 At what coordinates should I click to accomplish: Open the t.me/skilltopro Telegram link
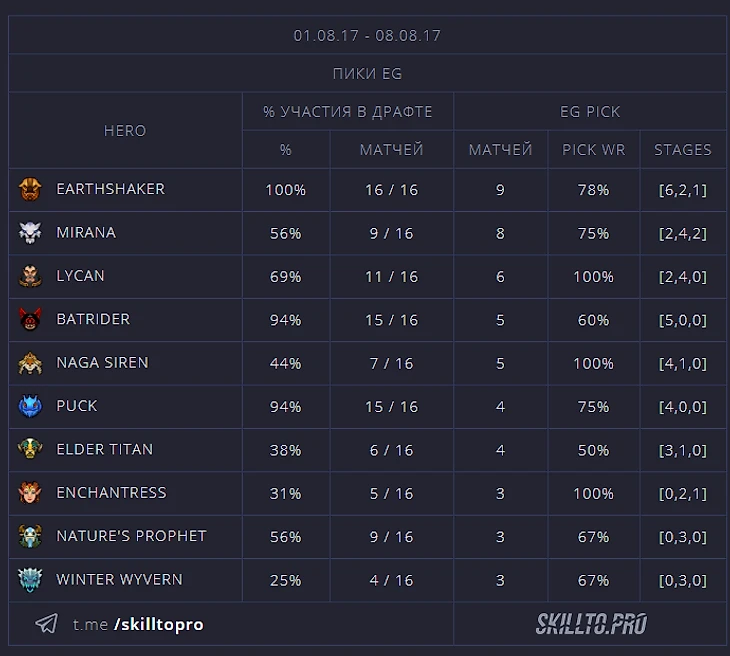point(138,624)
